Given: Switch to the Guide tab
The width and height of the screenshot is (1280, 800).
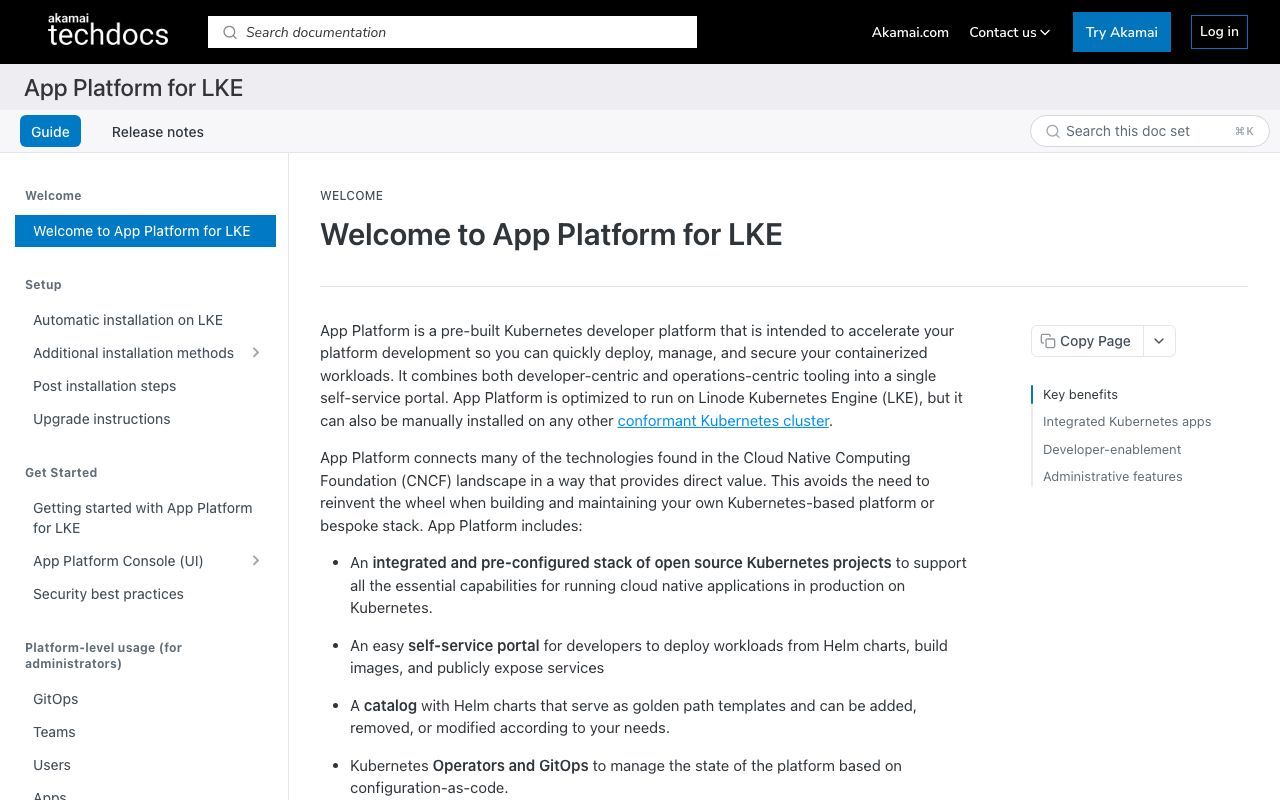Looking at the screenshot, I should coord(50,131).
